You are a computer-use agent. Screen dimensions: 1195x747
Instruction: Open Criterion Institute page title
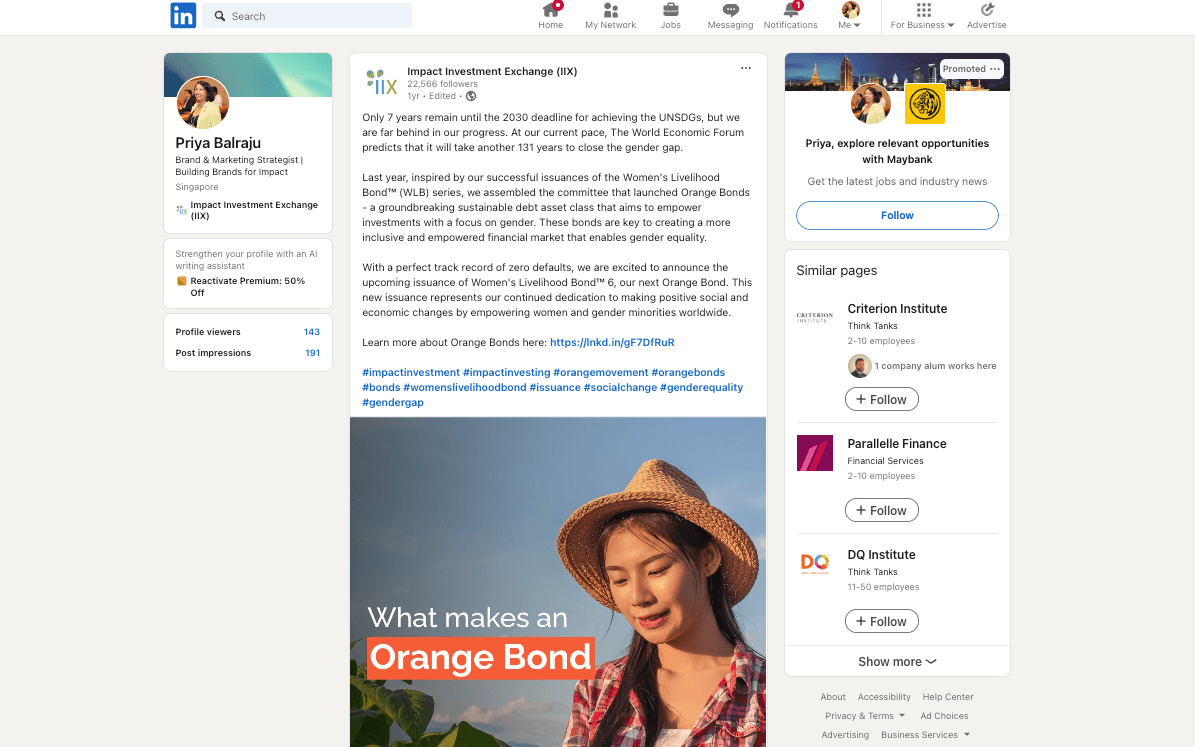[x=897, y=309]
